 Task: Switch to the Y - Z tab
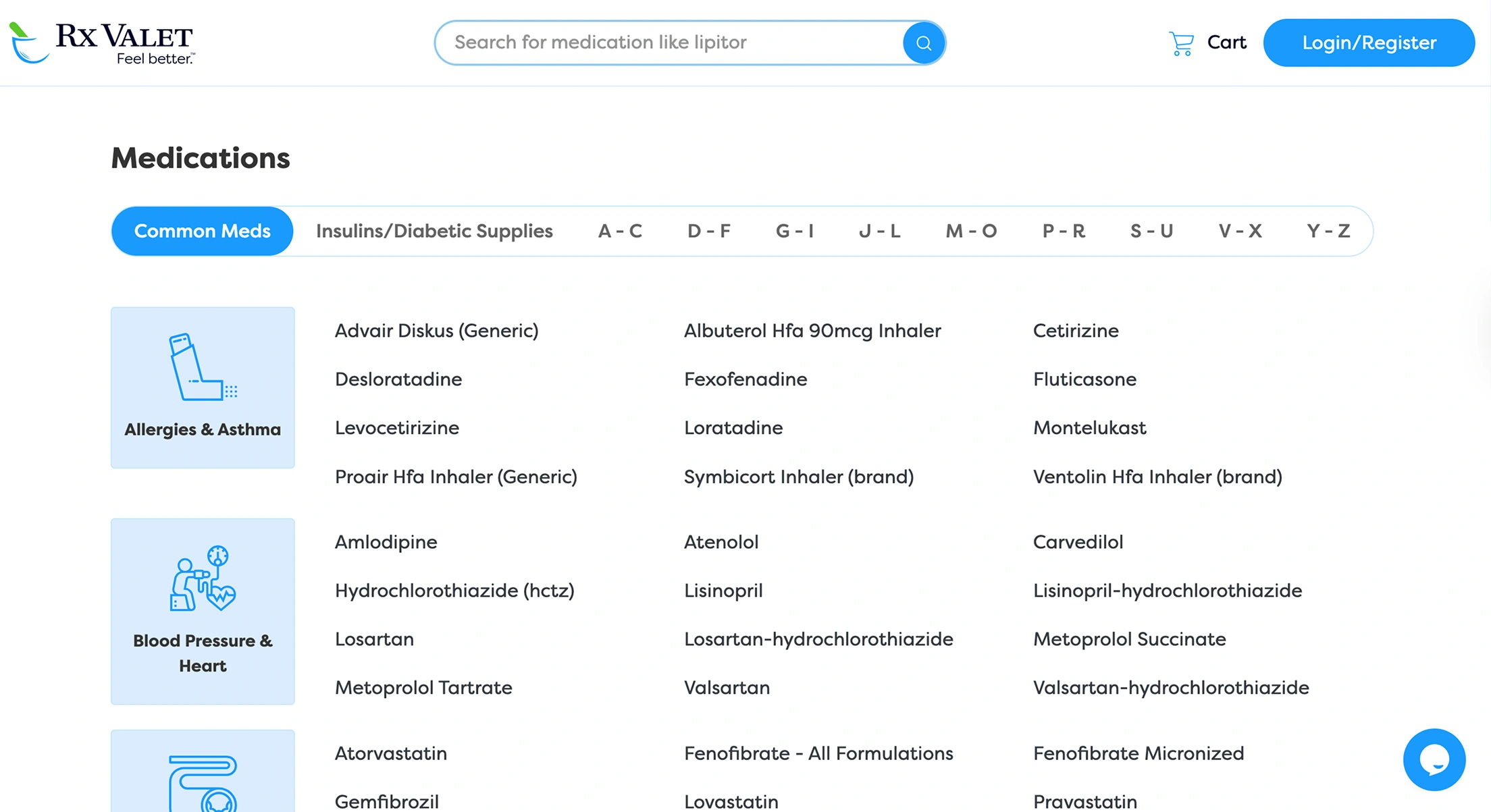[1328, 231]
